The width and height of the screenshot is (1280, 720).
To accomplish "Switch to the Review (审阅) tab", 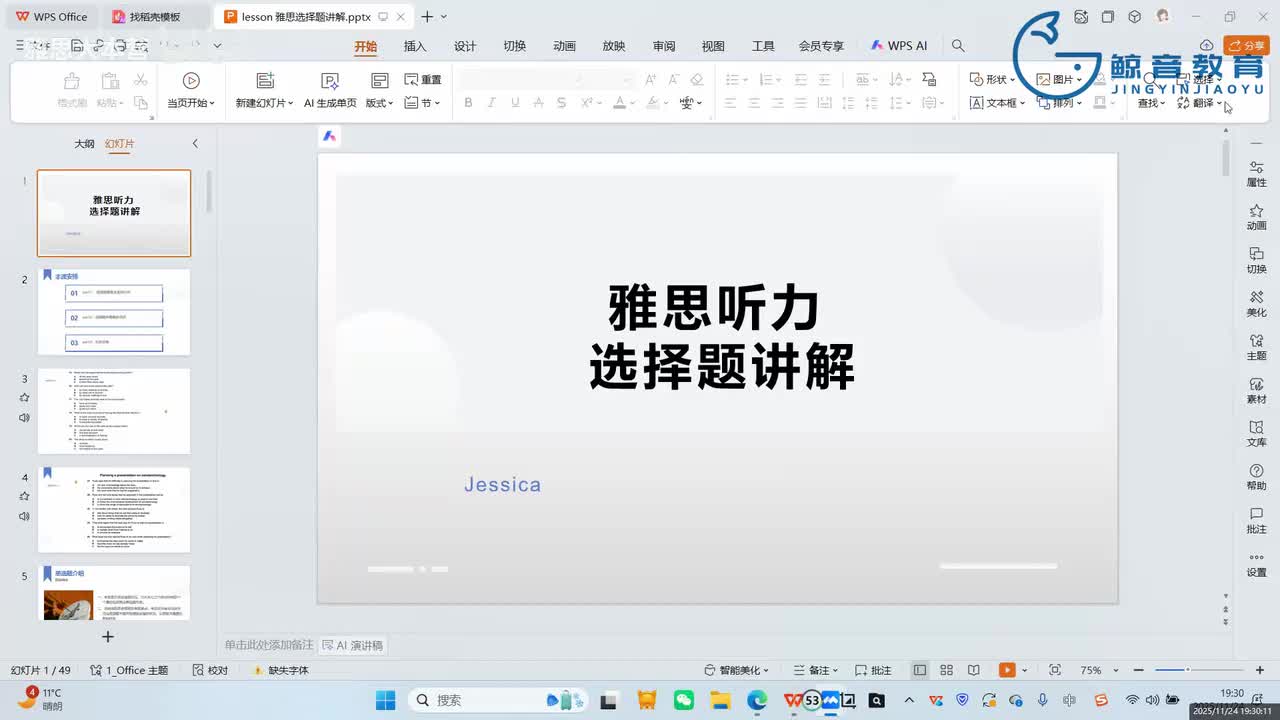I will (664, 46).
